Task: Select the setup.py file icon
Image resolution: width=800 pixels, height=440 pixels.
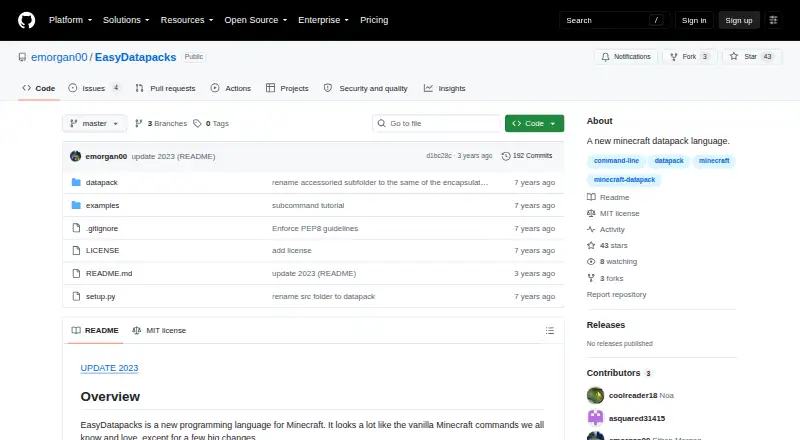Action: click(76, 296)
